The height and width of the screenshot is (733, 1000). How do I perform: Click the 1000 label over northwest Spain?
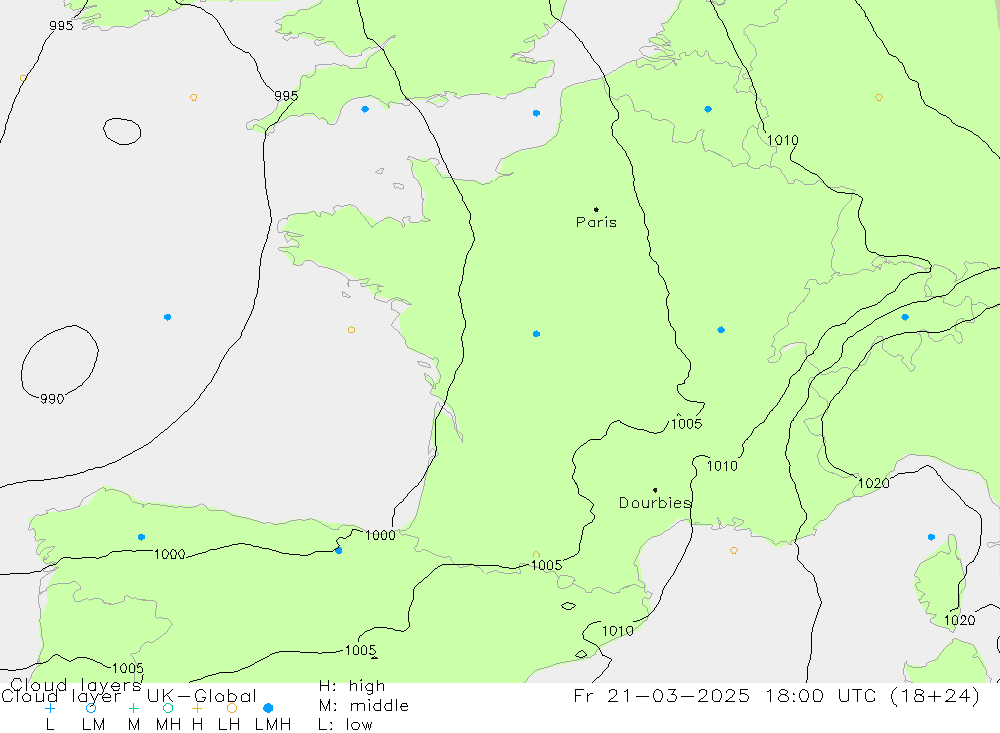[x=170, y=554]
